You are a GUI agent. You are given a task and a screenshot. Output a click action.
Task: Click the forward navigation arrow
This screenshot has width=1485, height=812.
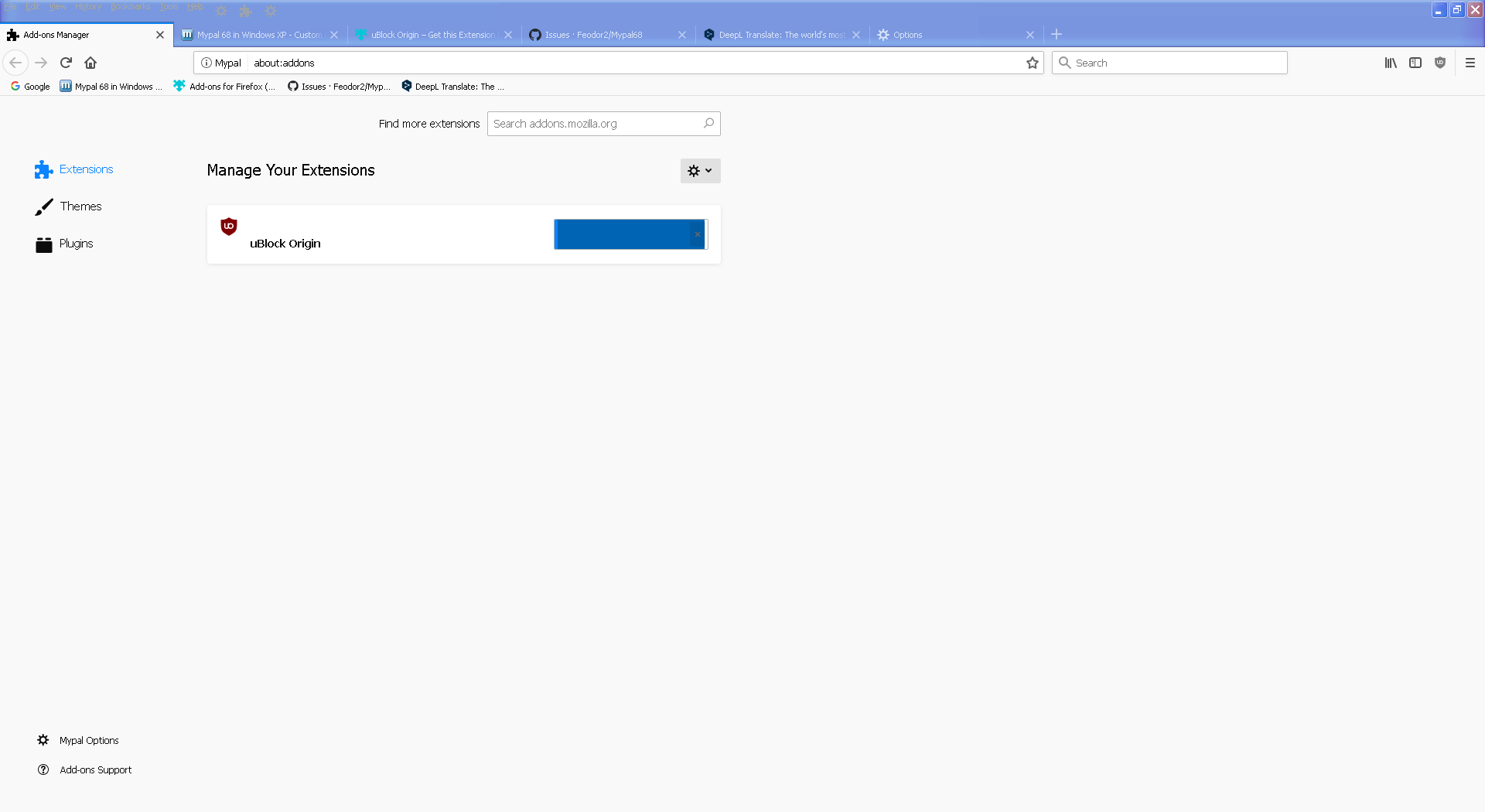pos(40,63)
